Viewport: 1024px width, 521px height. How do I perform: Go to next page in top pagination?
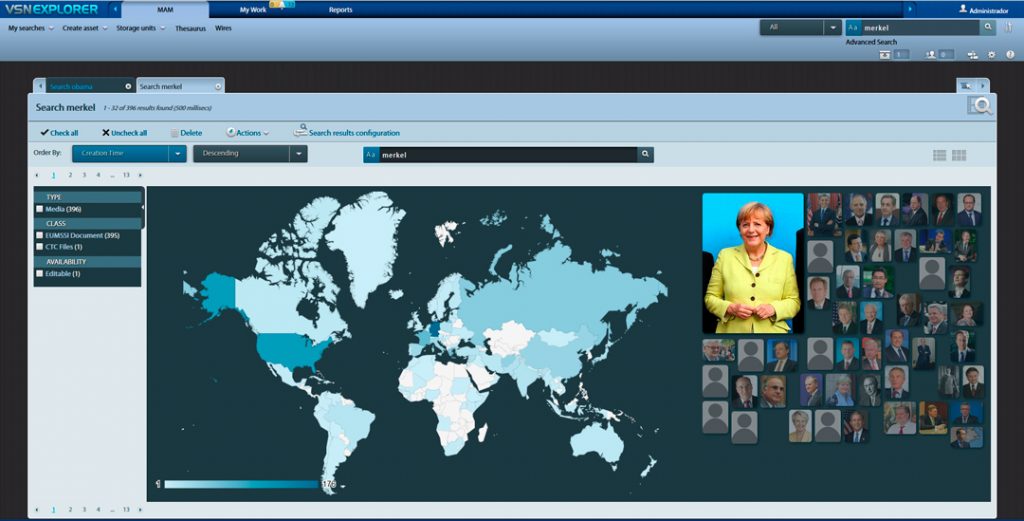[140, 175]
